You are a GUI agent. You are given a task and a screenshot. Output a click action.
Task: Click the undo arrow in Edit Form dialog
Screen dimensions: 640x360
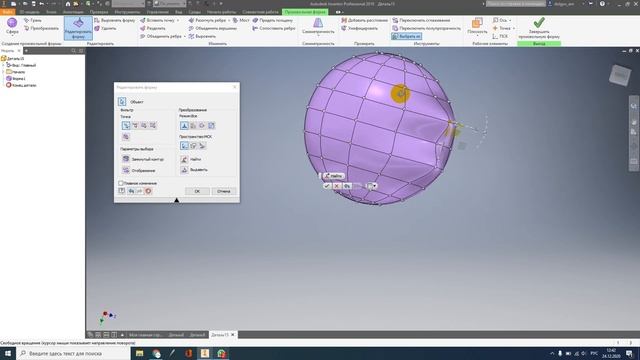(131, 191)
